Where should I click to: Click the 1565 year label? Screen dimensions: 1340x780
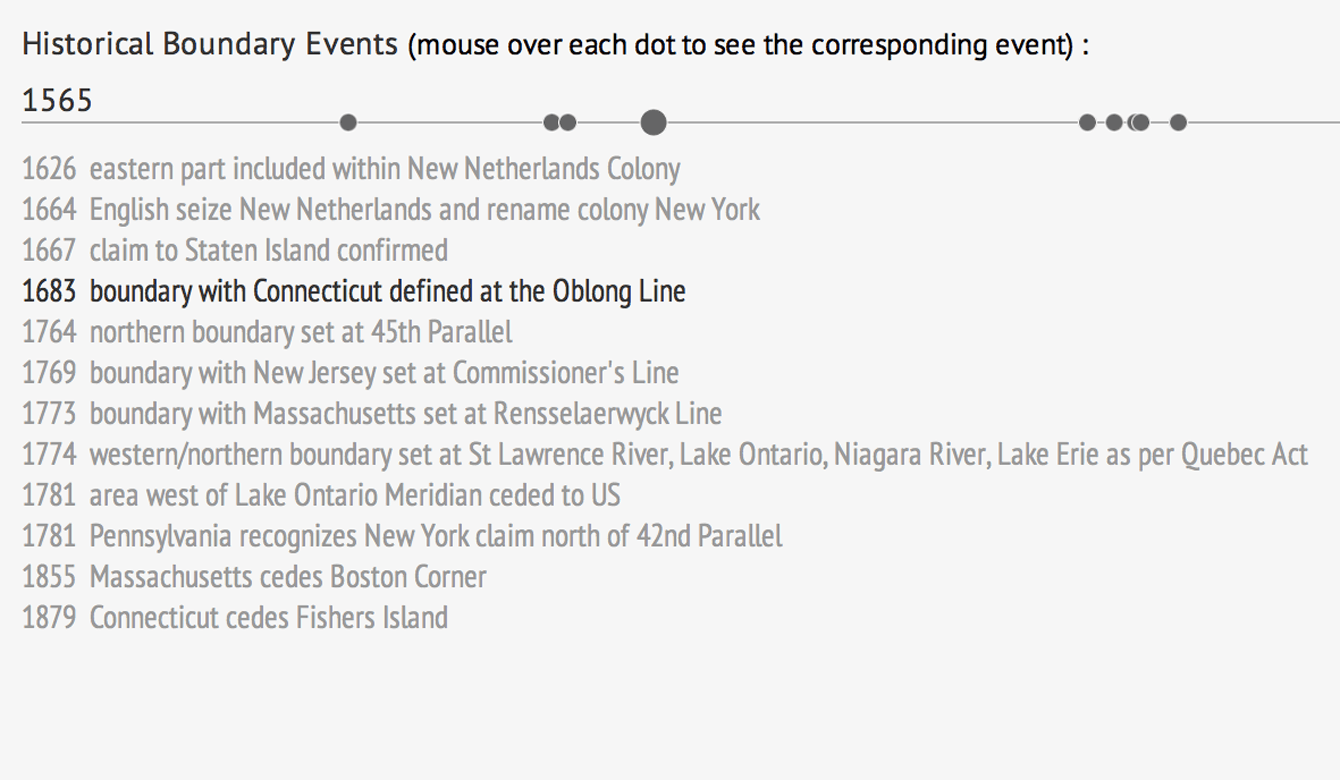[57, 100]
